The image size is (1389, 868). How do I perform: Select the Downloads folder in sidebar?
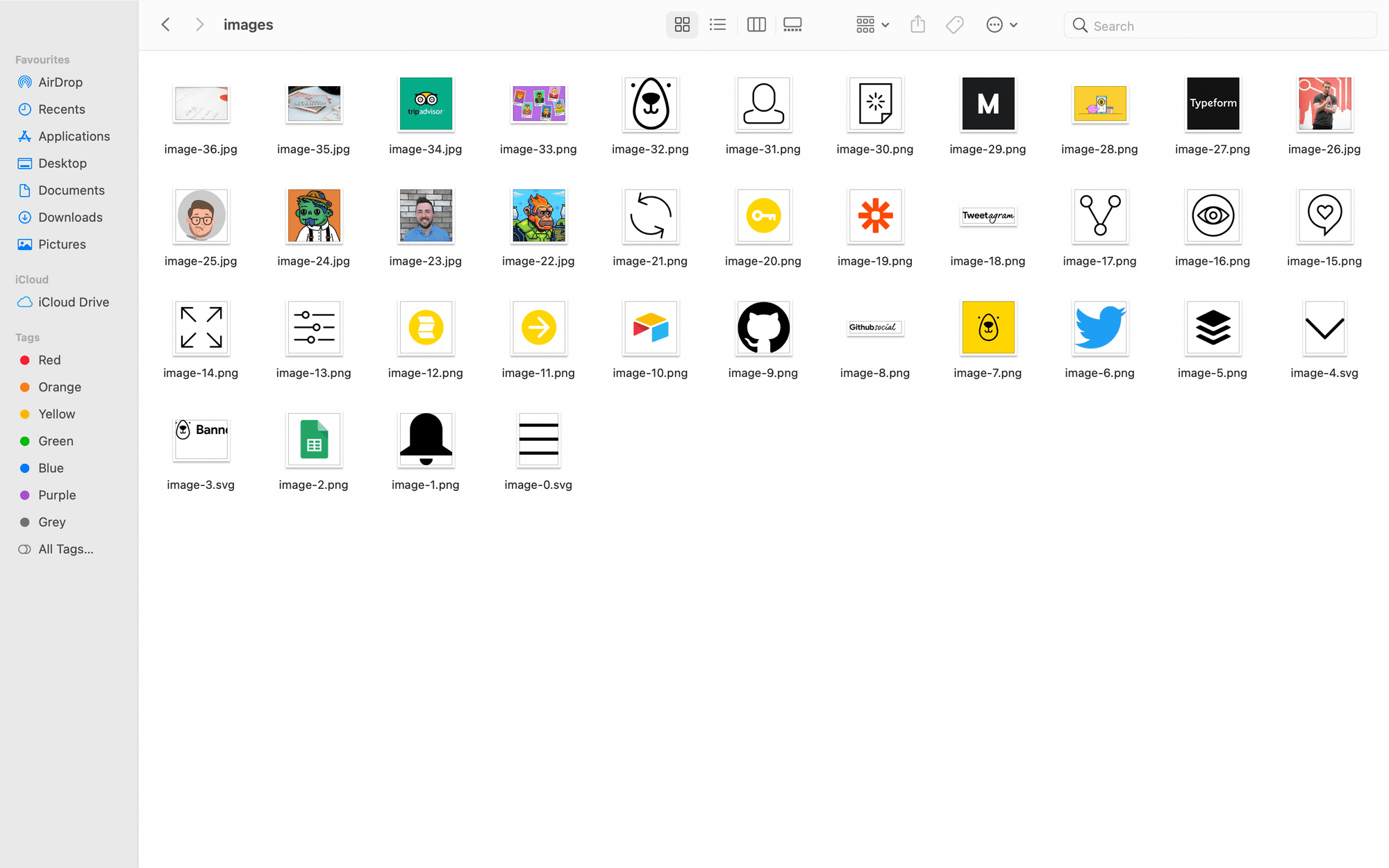[x=71, y=216]
